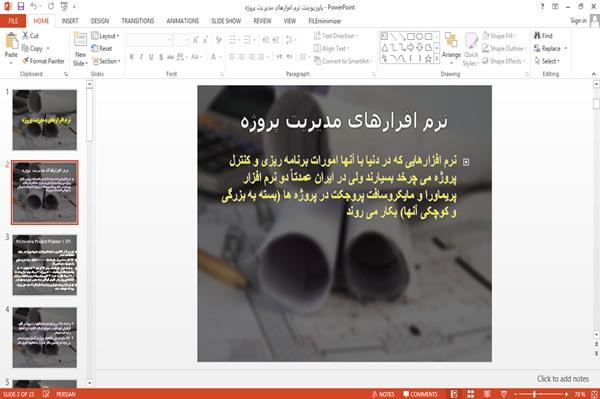Click Sign in link

[x=578, y=21]
